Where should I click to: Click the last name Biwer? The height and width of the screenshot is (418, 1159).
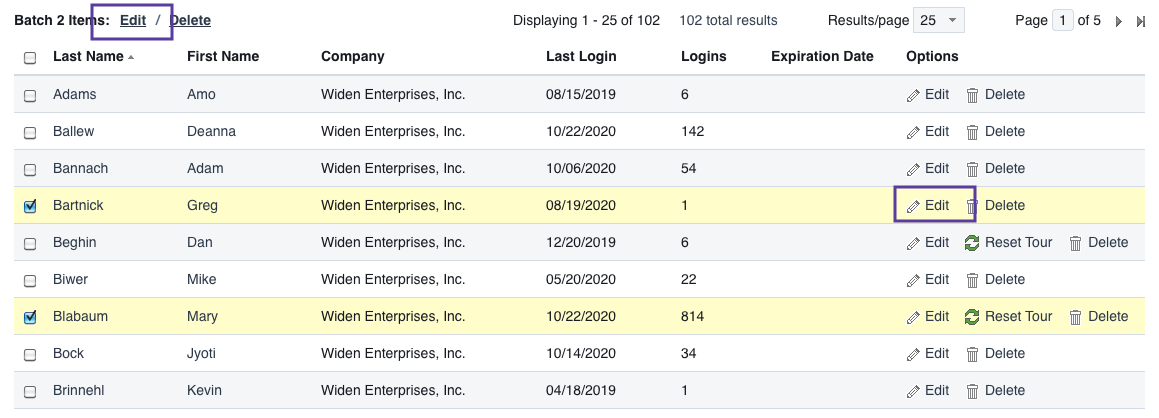[x=70, y=279]
